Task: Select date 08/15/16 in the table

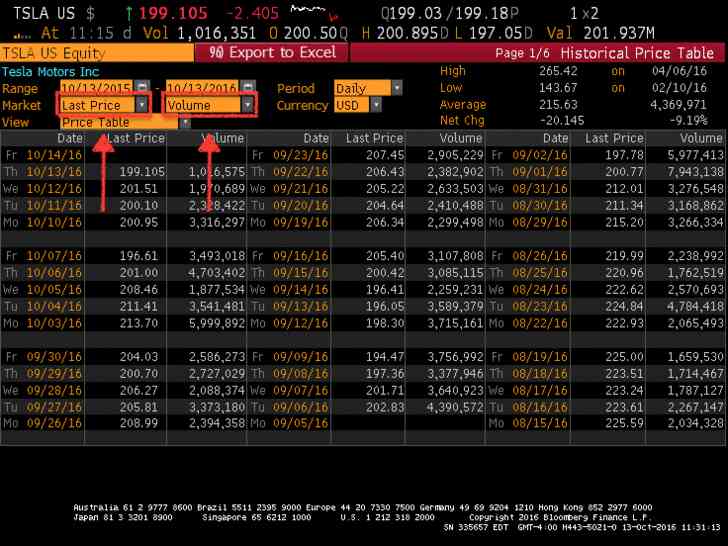Action: (540, 423)
